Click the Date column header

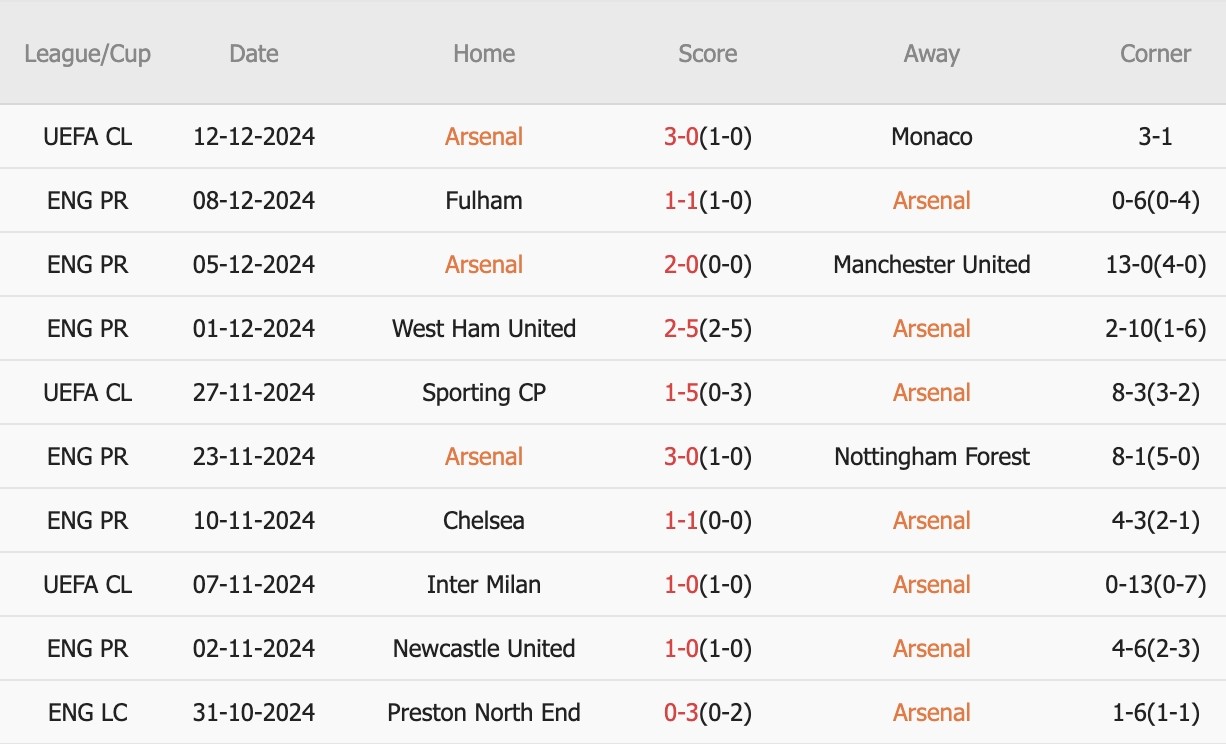254,53
